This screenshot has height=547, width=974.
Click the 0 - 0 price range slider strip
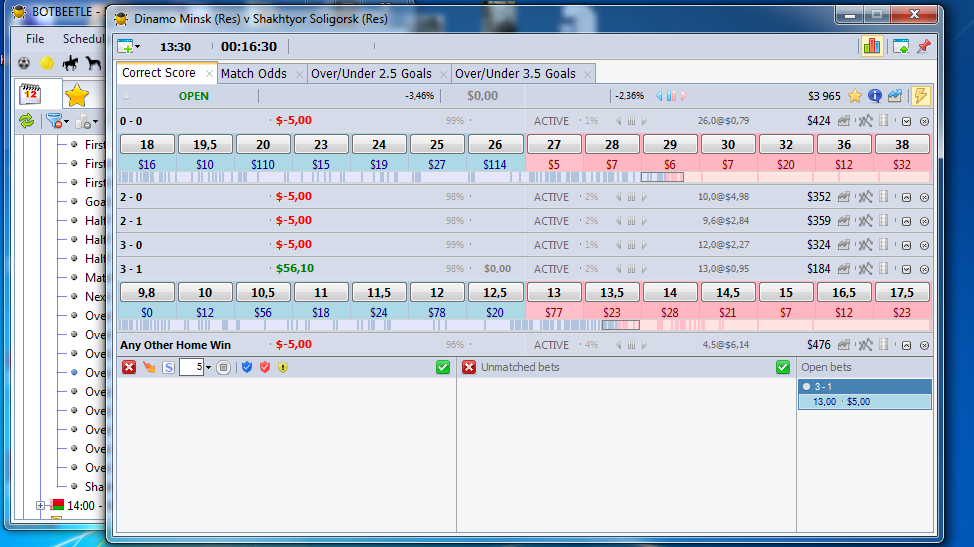[x=525, y=178]
